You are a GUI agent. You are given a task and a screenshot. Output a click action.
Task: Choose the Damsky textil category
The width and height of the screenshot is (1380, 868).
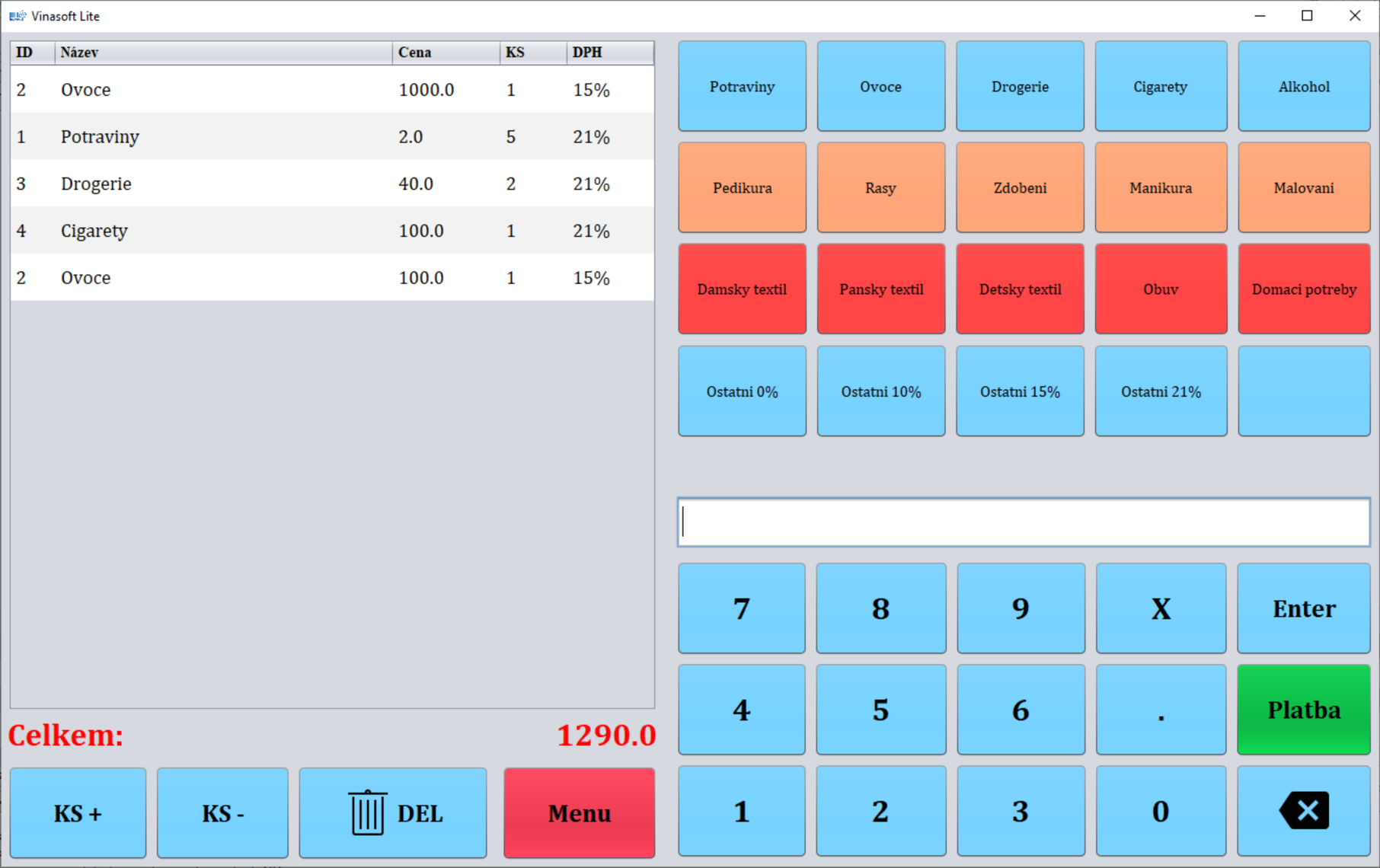click(x=741, y=289)
